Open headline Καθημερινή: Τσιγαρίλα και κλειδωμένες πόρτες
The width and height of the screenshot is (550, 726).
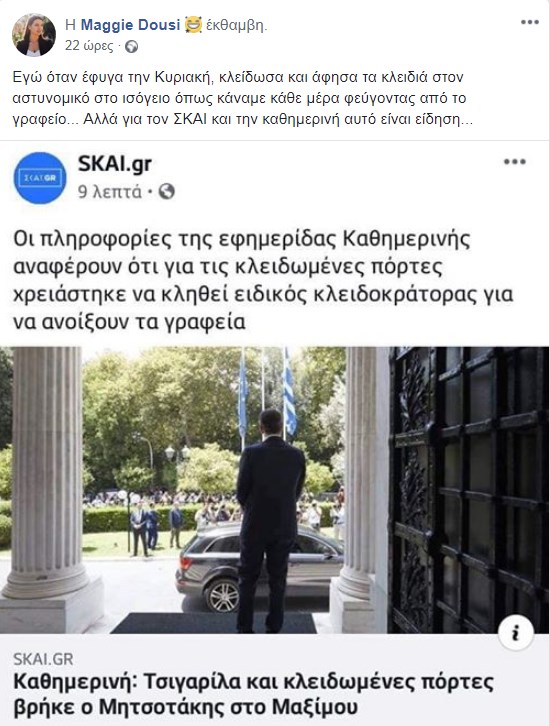(254, 694)
